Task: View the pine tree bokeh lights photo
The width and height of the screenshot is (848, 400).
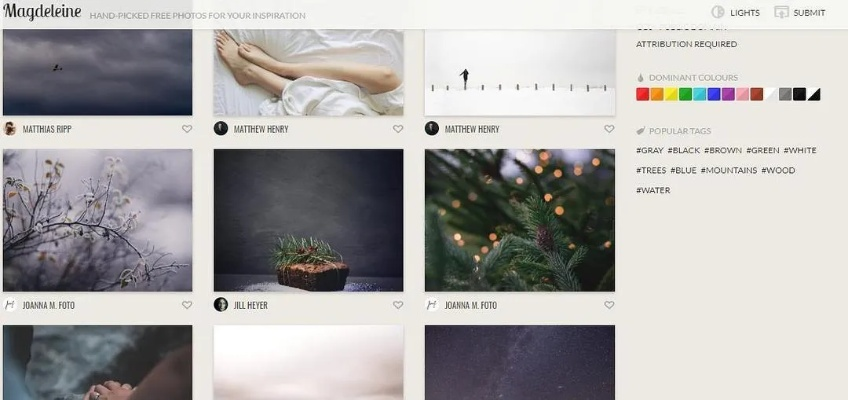Action: (520, 220)
